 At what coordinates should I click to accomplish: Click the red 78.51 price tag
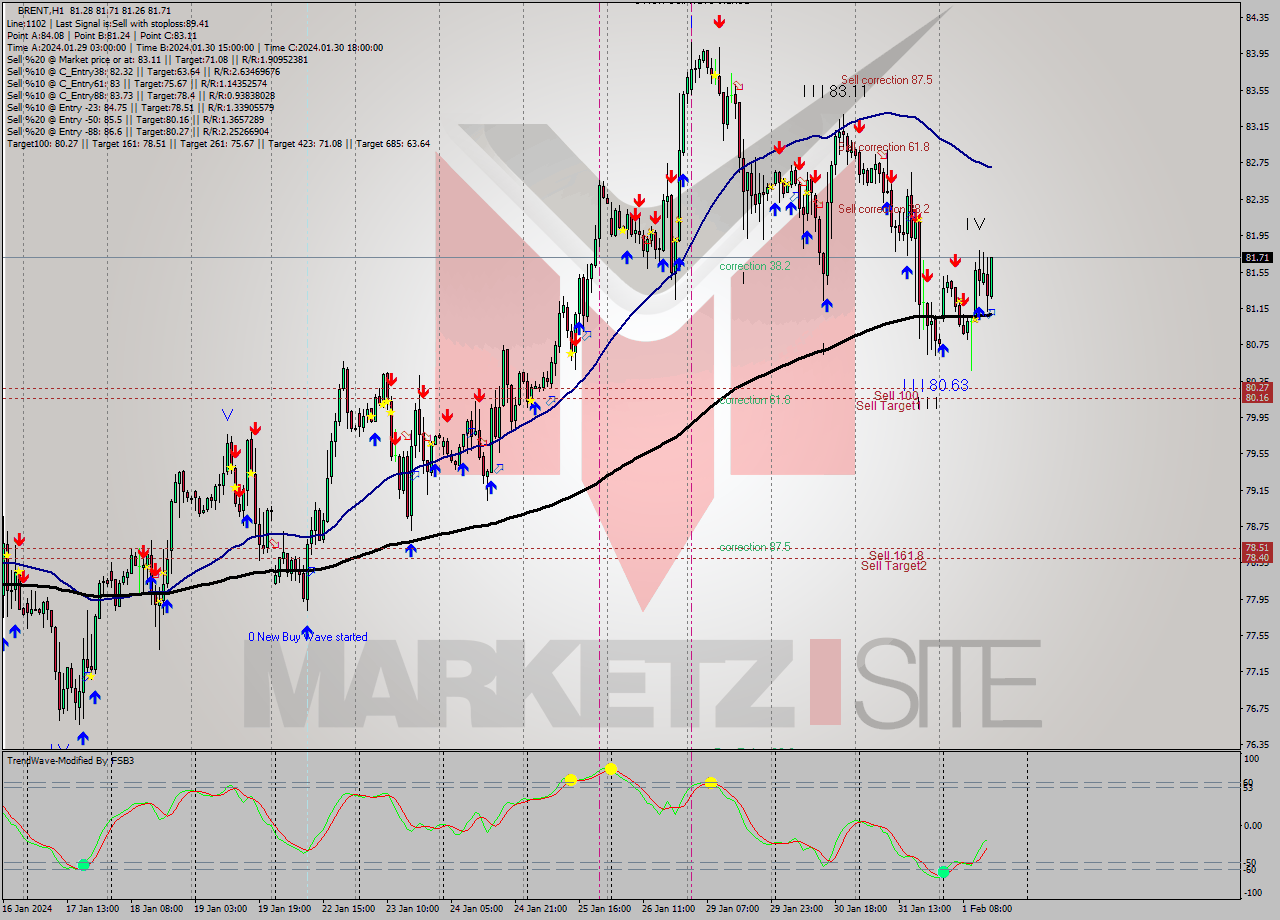click(1257, 548)
